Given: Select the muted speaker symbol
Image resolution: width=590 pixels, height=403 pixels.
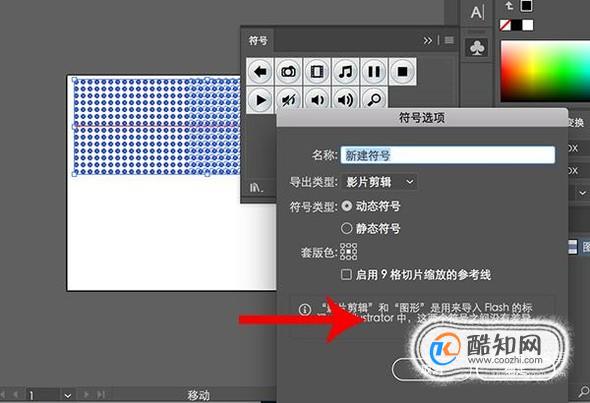Looking at the screenshot, I should pos(289,100).
